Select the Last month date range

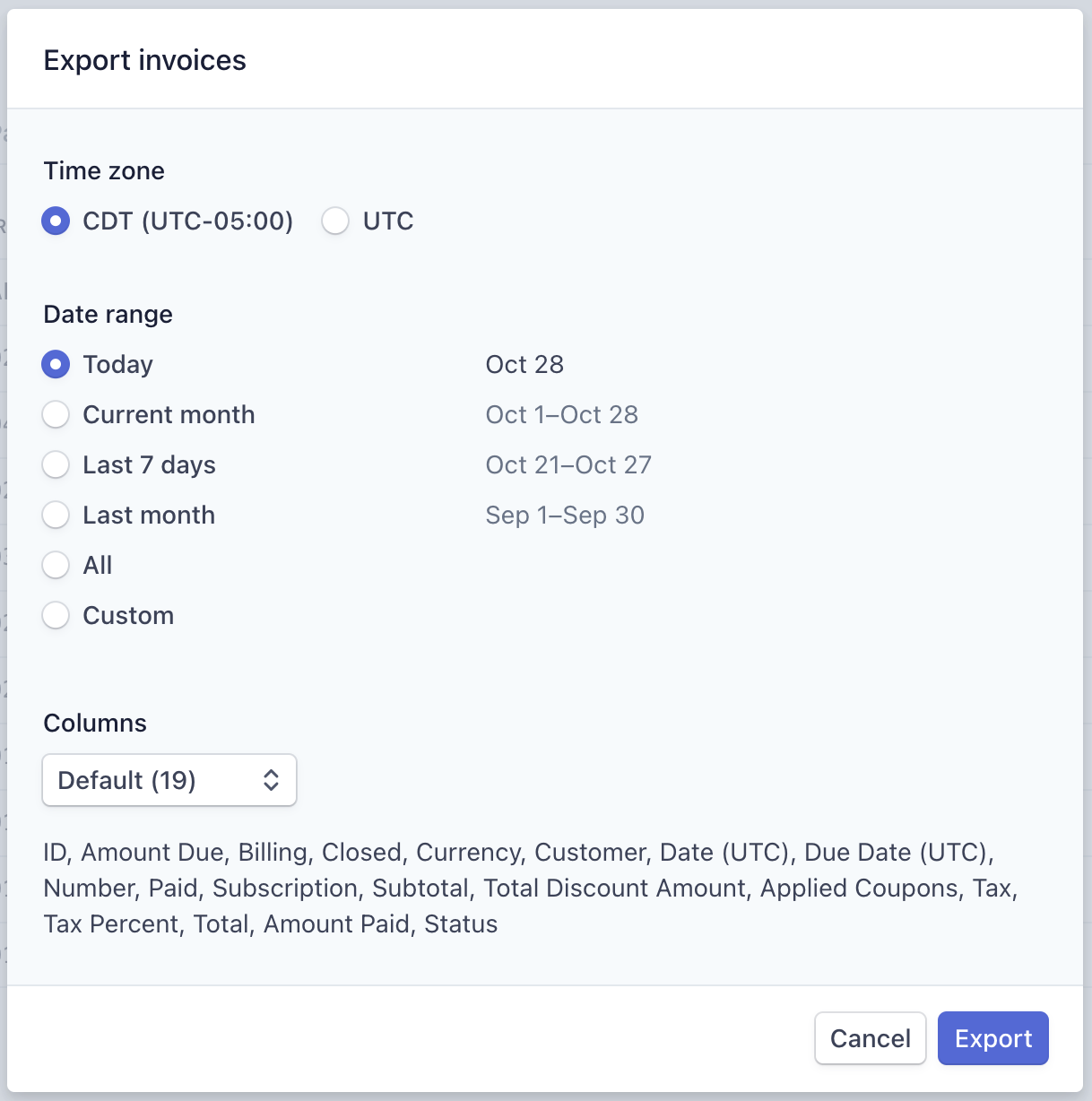point(56,515)
